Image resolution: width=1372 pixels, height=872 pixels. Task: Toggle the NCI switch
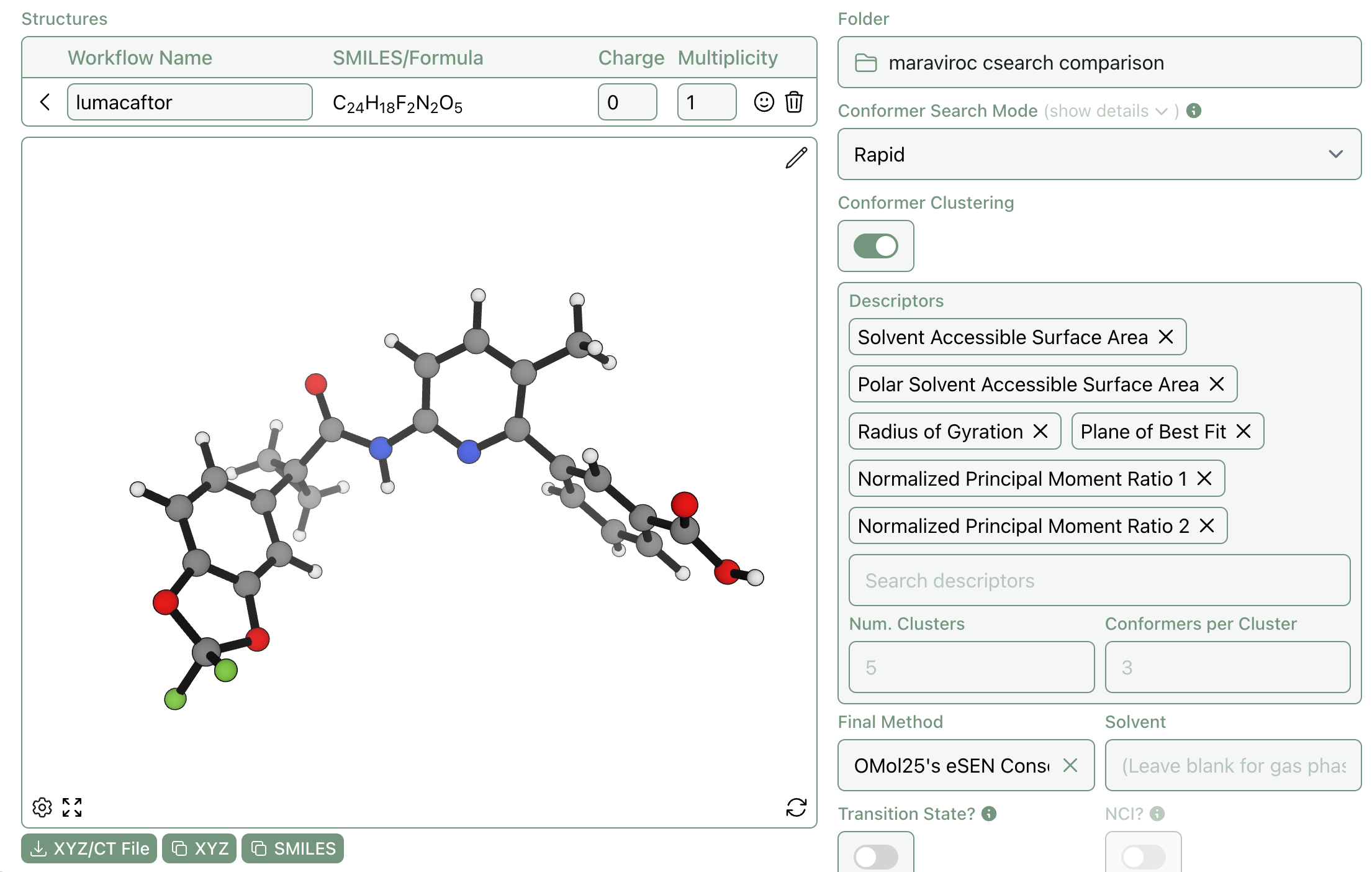[x=1143, y=856]
